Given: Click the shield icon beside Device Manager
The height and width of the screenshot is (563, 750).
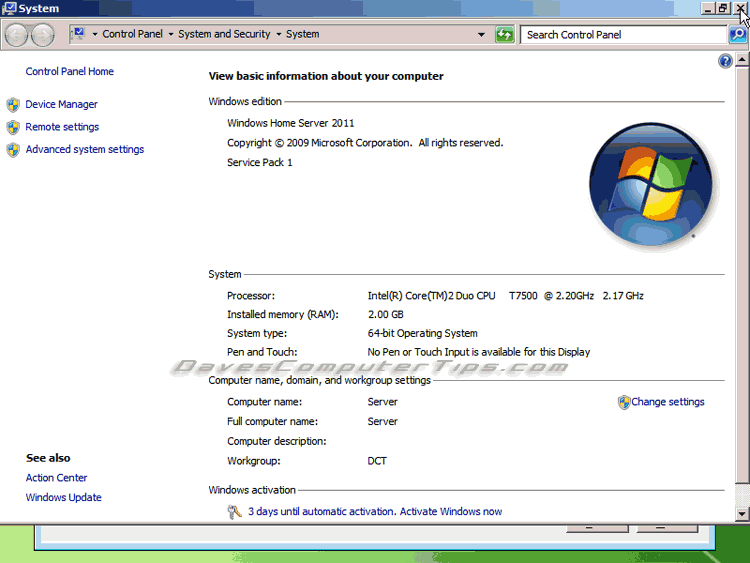Looking at the screenshot, I should tap(13, 104).
